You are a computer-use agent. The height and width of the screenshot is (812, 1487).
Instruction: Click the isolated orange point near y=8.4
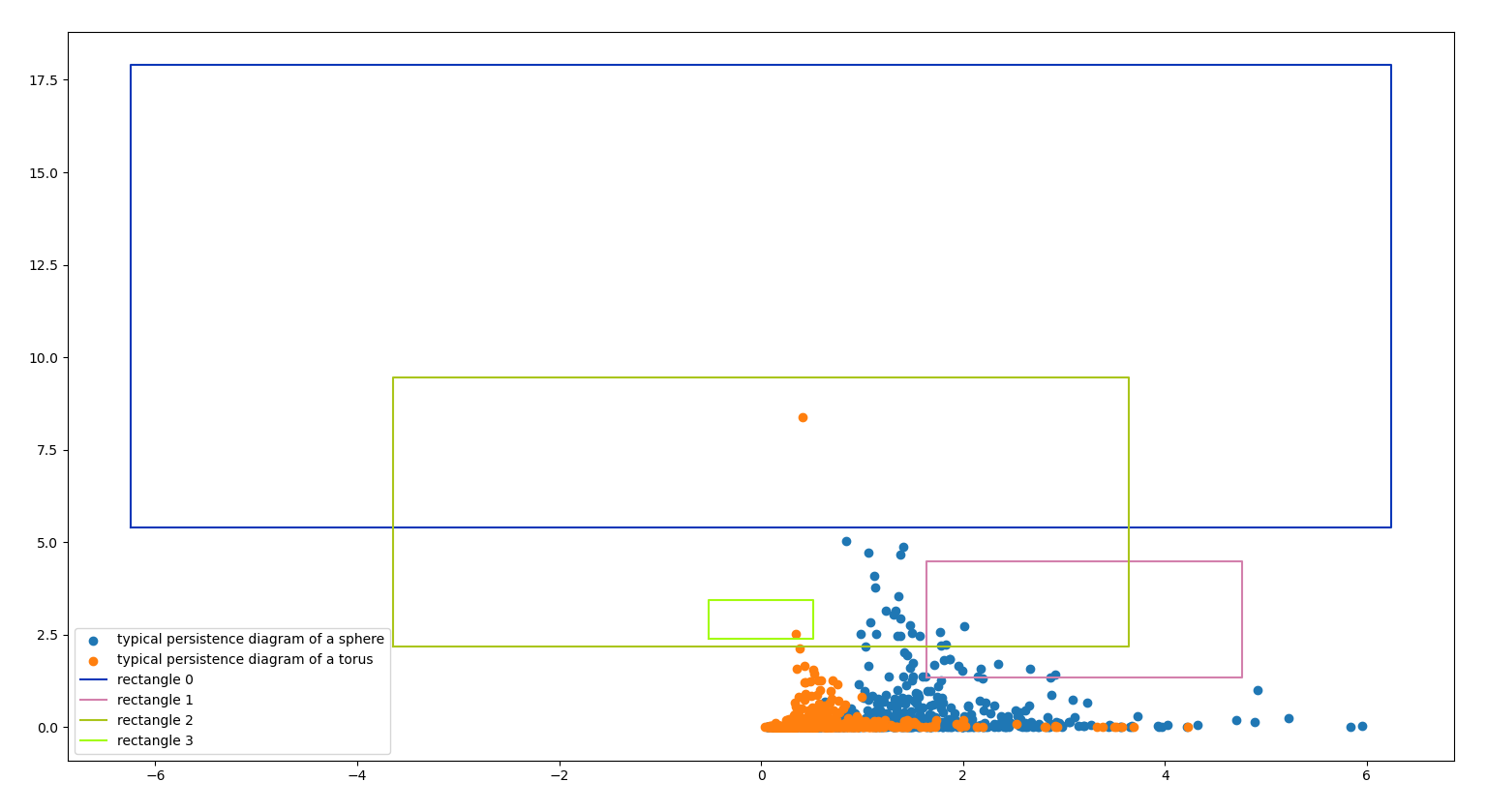point(803,418)
